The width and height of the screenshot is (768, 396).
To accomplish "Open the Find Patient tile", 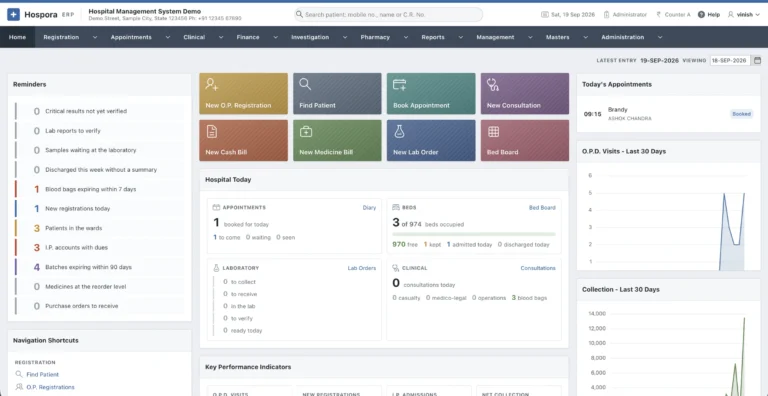I will (x=337, y=94).
